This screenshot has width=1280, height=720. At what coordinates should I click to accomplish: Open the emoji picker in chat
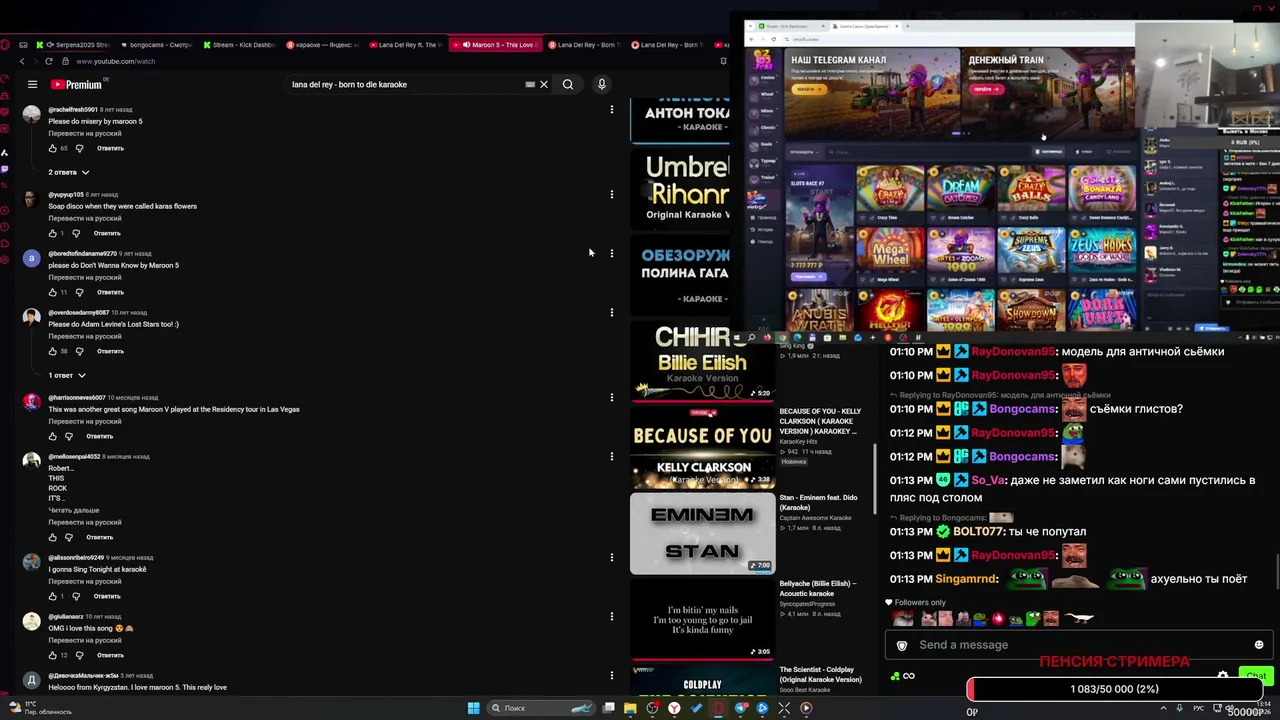[1259, 645]
